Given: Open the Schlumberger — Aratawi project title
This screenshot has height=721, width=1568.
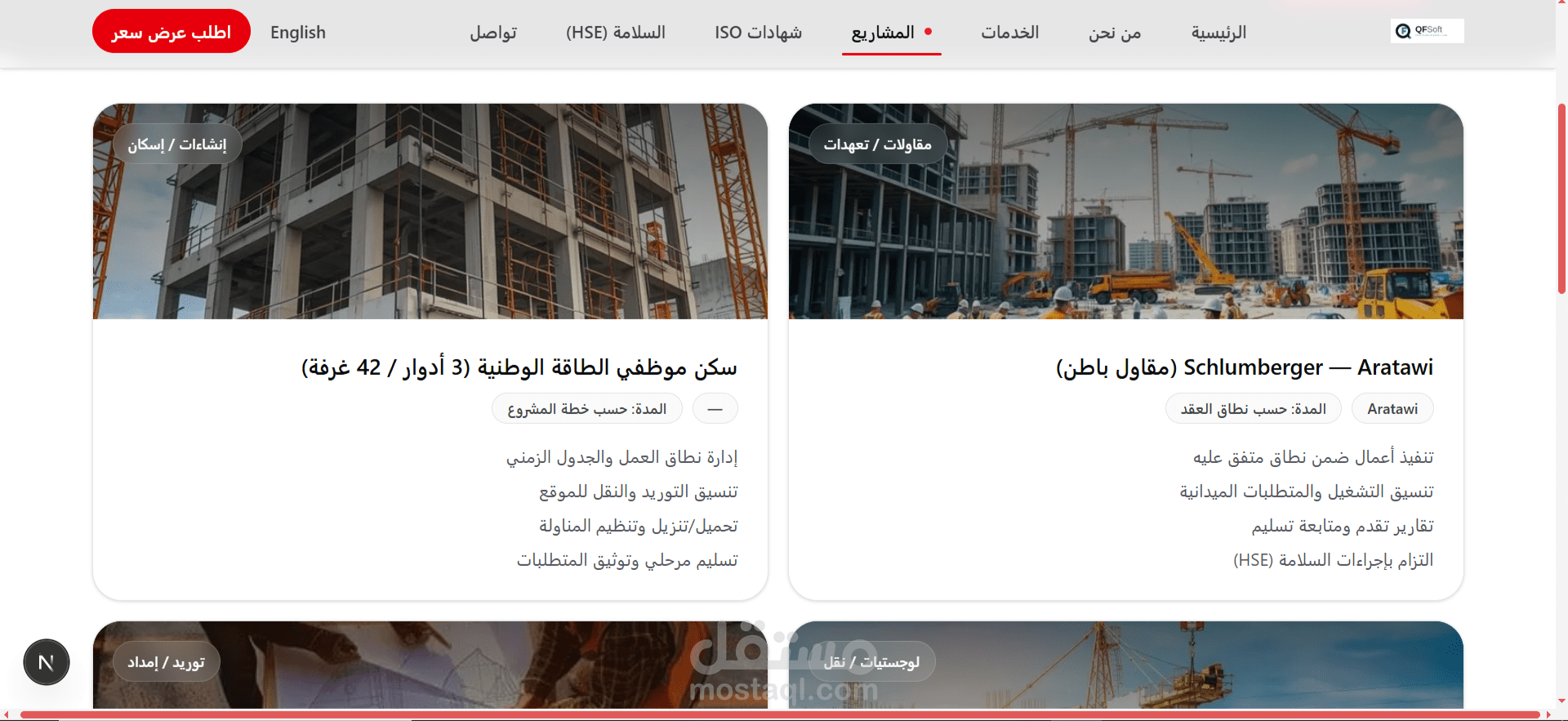Looking at the screenshot, I should click(1245, 367).
